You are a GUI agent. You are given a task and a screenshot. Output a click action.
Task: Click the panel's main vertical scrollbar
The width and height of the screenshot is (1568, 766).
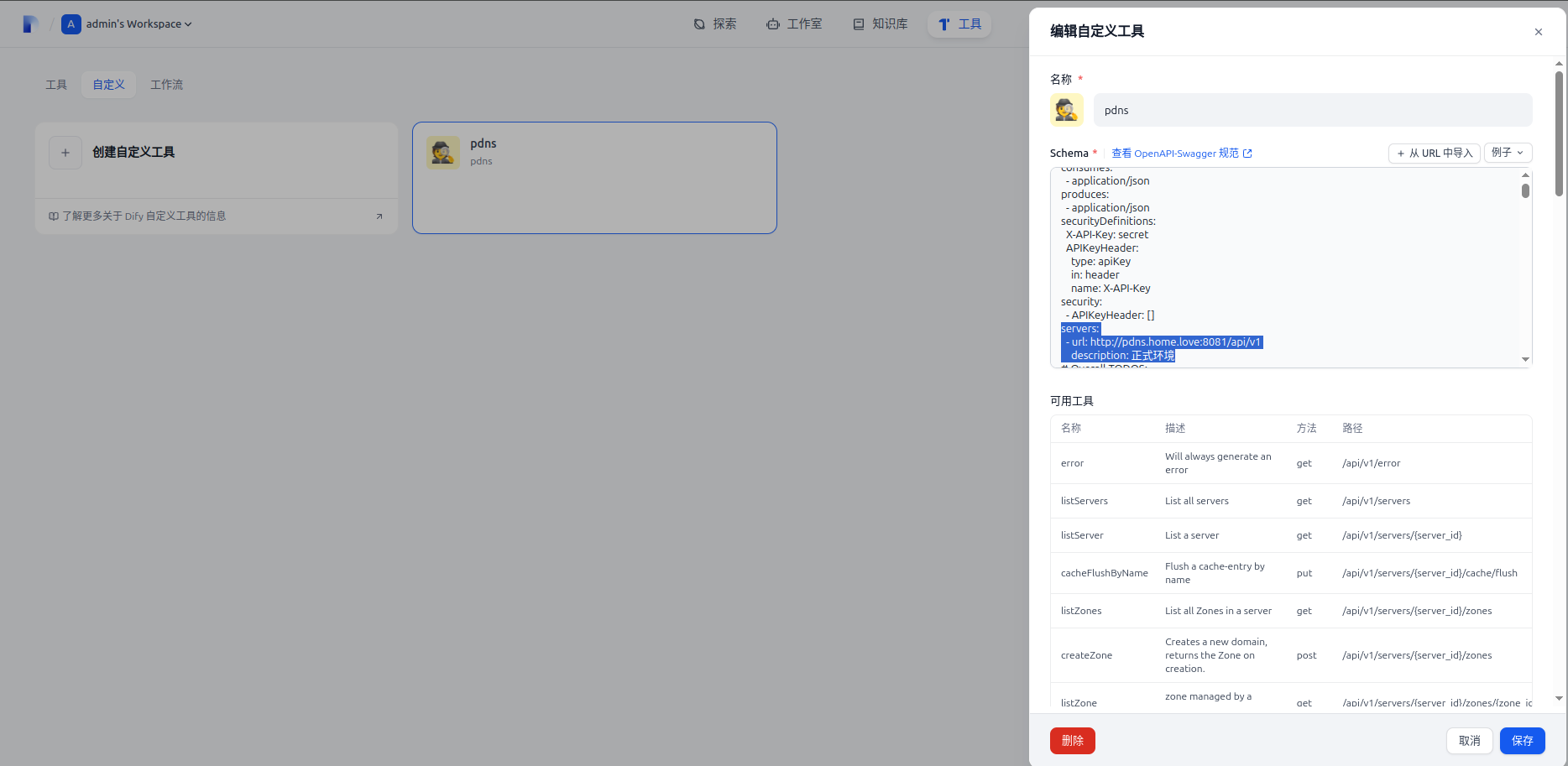(x=1559, y=134)
